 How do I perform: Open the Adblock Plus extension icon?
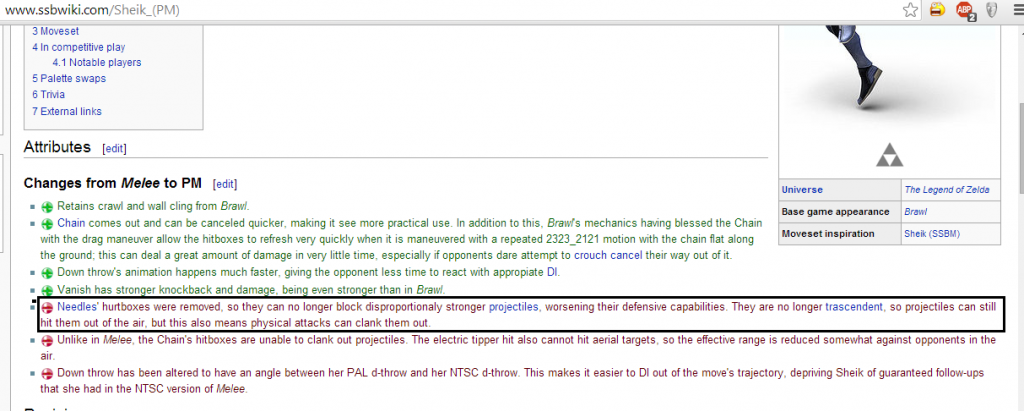tap(965, 10)
